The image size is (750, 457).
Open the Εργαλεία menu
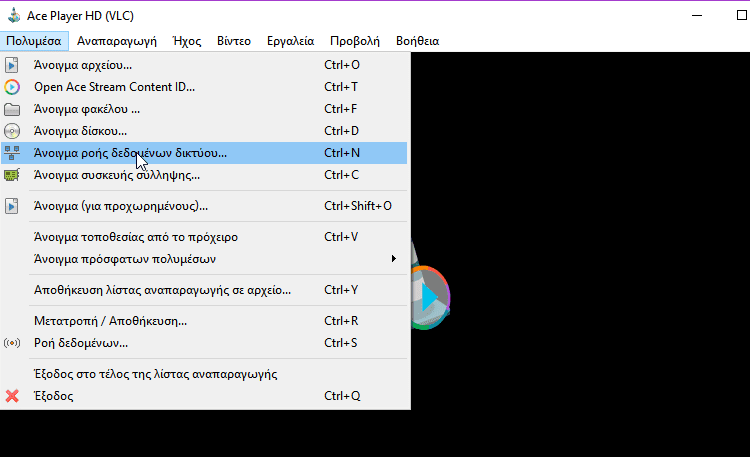pos(290,41)
